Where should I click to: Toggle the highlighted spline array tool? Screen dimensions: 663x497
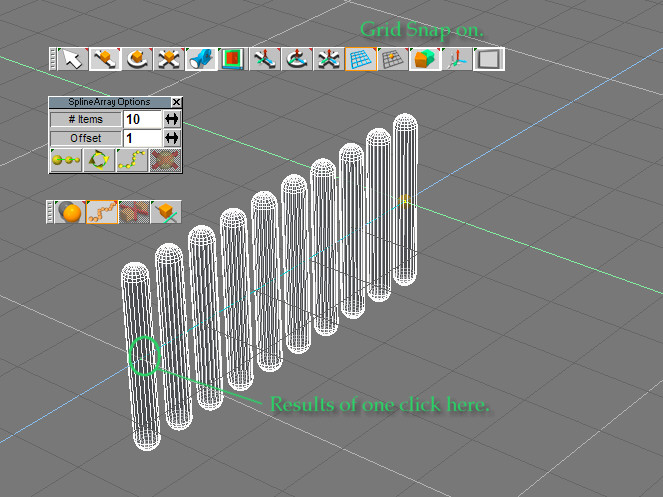pos(100,212)
